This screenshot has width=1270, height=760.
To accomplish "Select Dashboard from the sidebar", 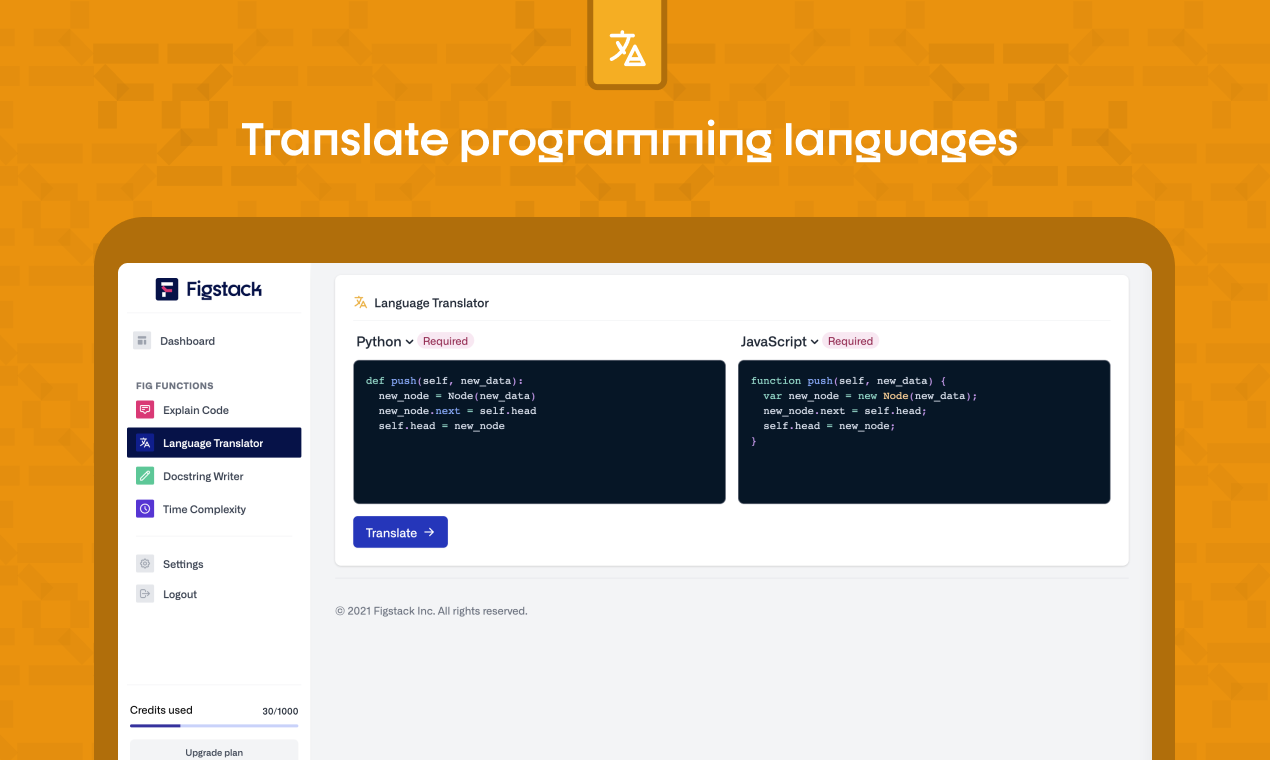I will [x=187, y=340].
